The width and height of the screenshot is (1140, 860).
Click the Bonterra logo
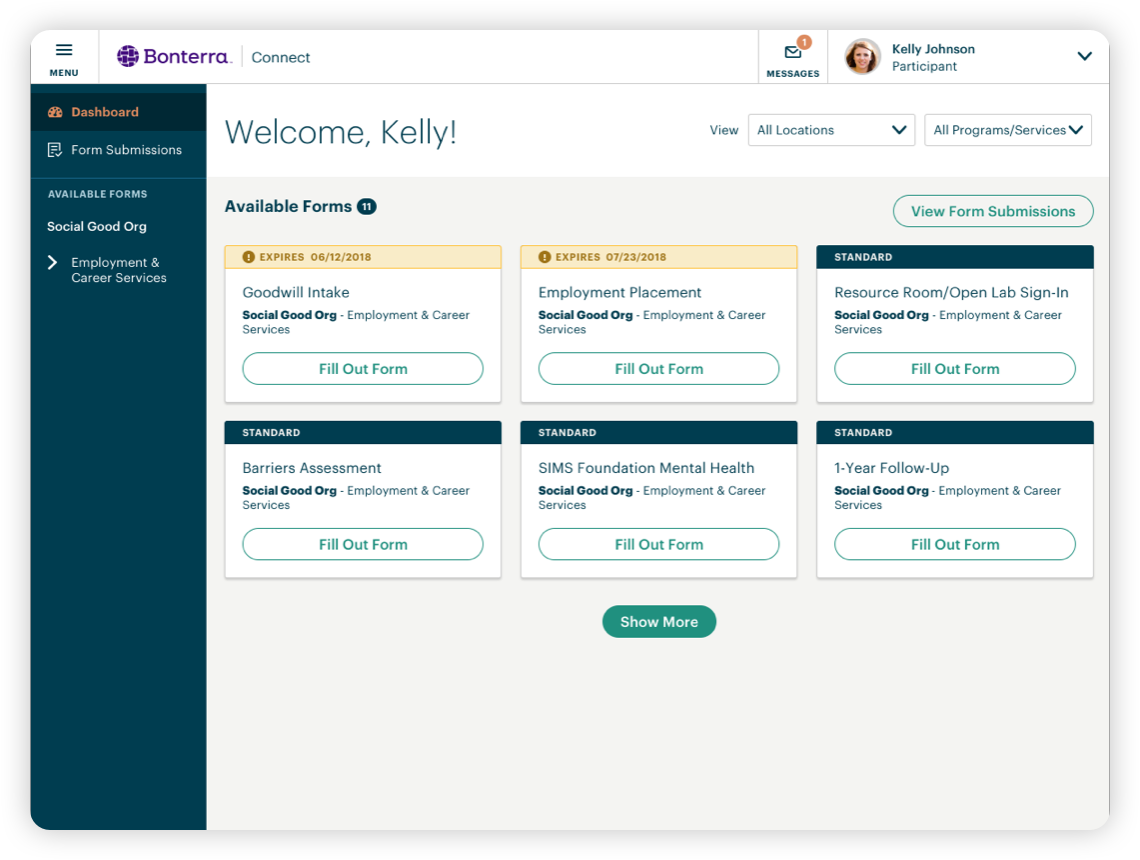coord(174,57)
